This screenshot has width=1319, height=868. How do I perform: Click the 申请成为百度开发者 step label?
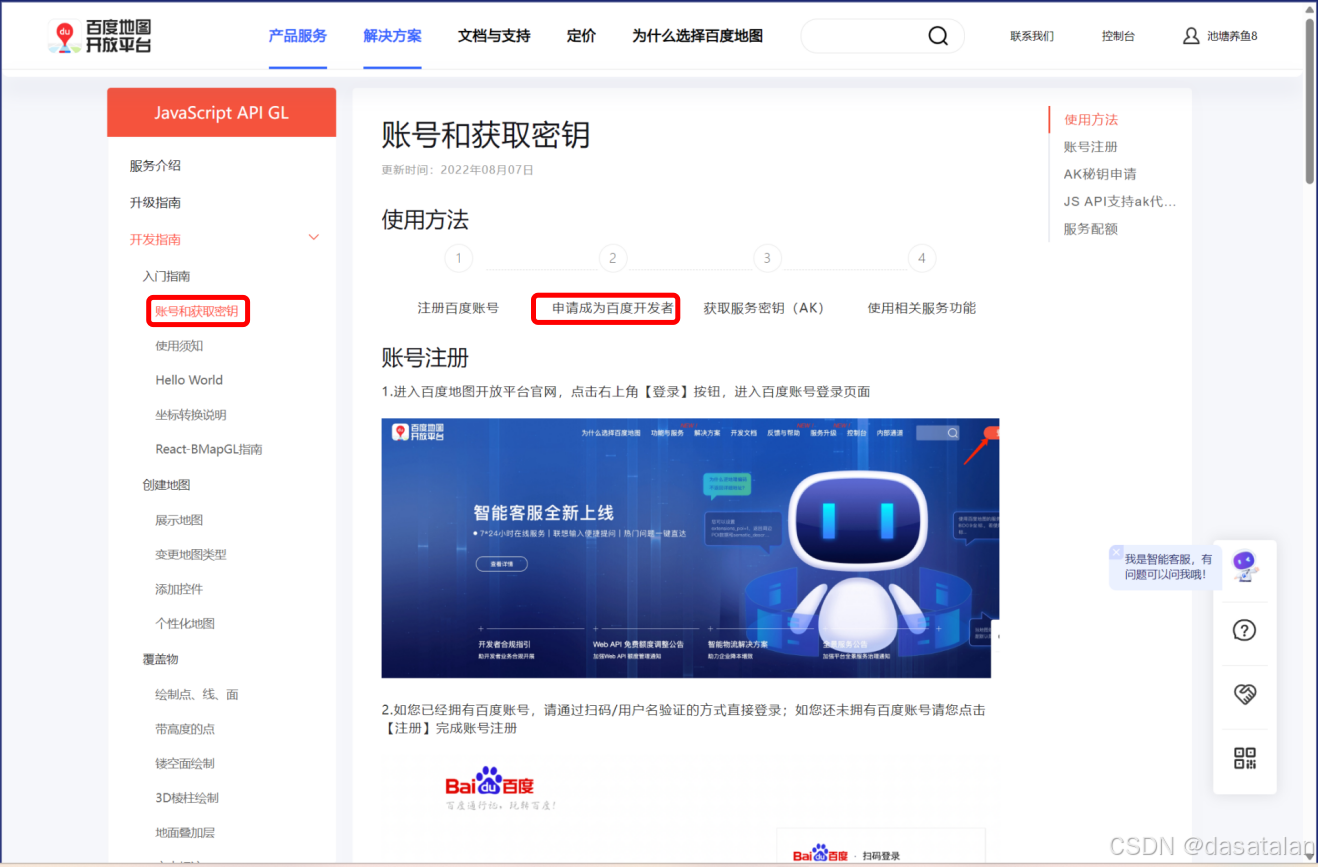coord(613,308)
